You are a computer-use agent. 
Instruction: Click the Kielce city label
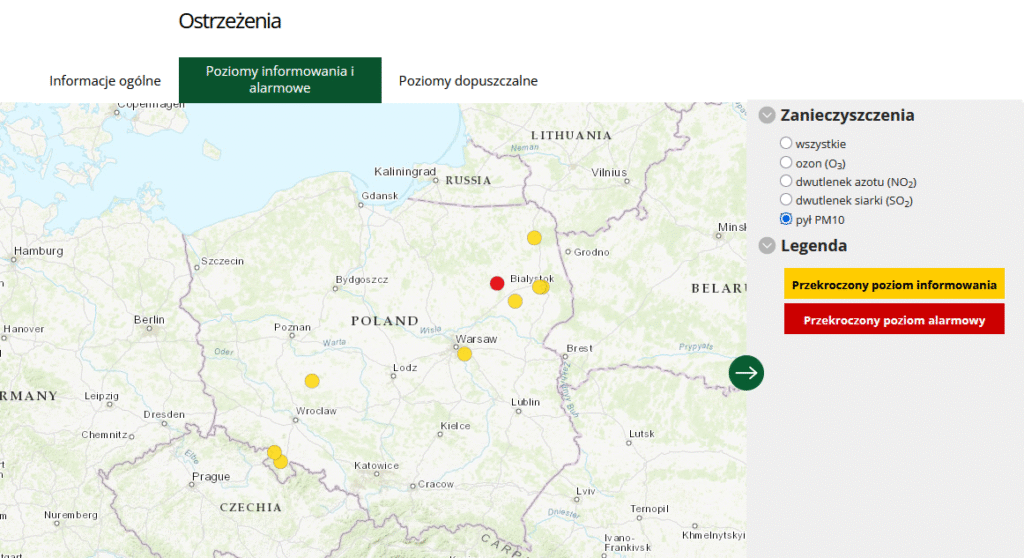click(x=455, y=426)
